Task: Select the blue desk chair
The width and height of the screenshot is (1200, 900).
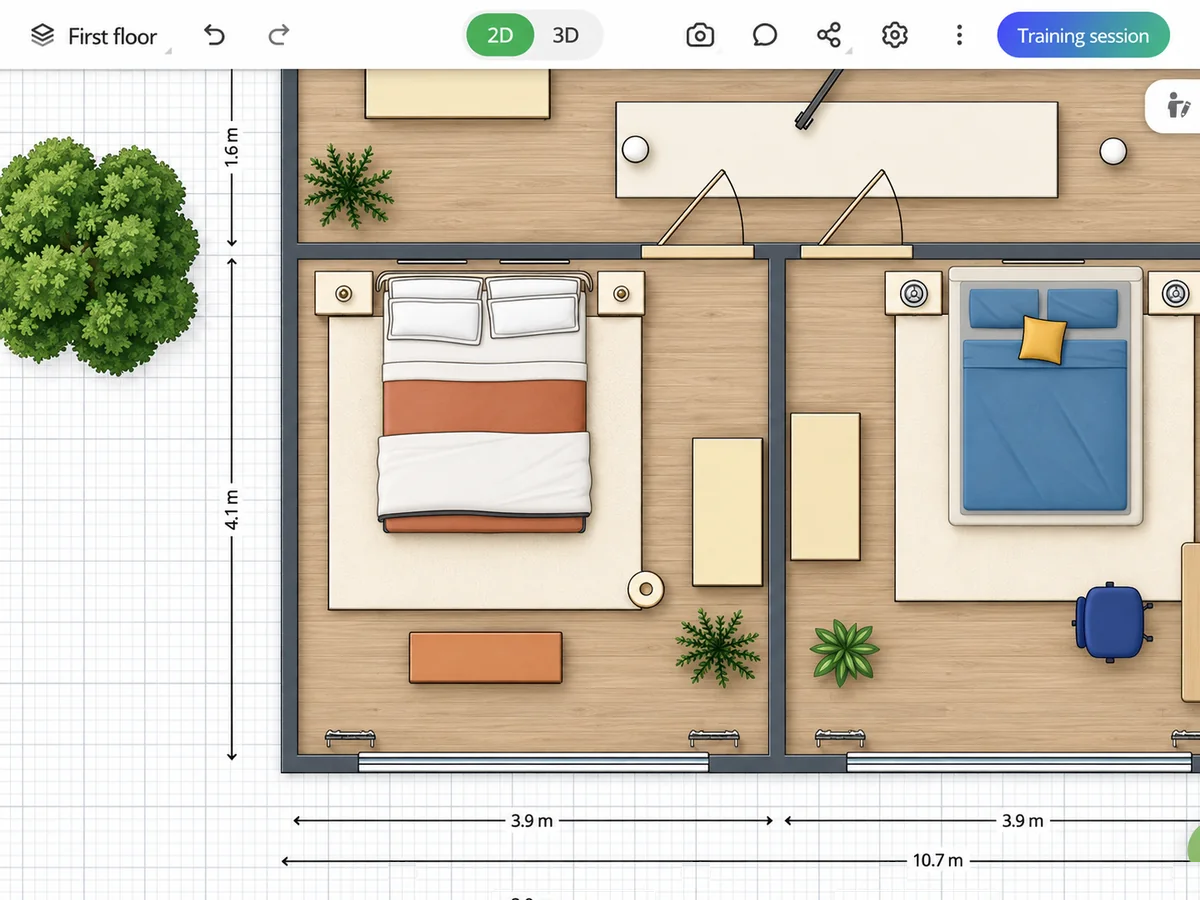Action: [1110, 622]
